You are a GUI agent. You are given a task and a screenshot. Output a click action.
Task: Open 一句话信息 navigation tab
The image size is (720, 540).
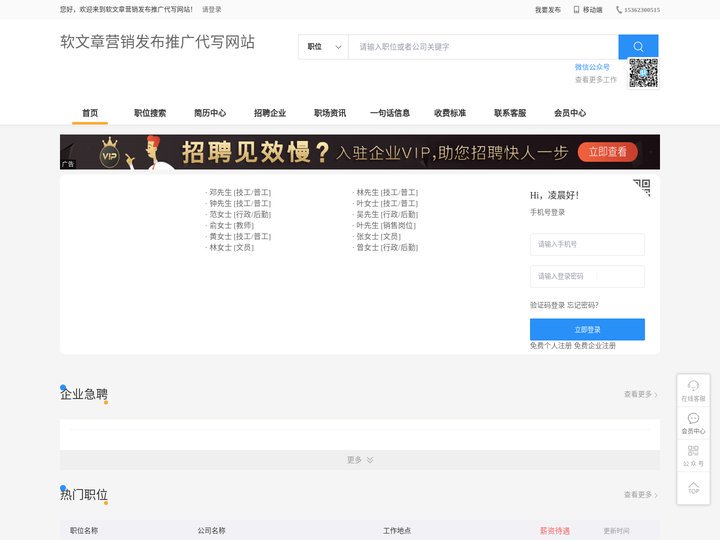pos(390,113)
